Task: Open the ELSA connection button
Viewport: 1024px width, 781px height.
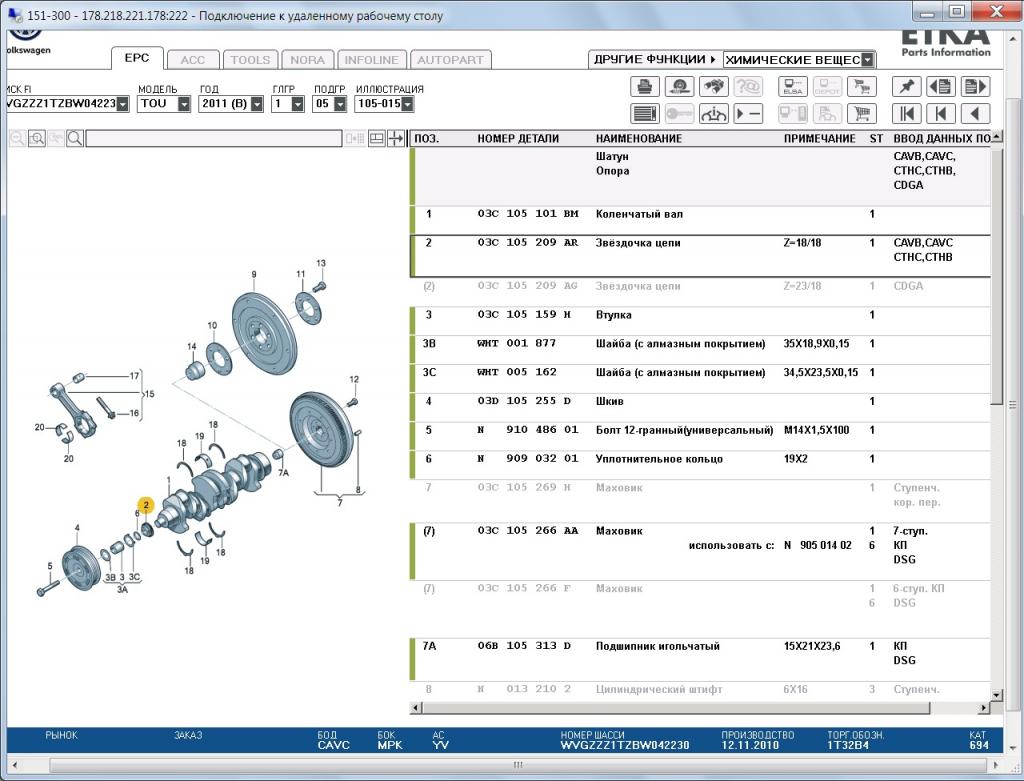Action: (793, 86)
